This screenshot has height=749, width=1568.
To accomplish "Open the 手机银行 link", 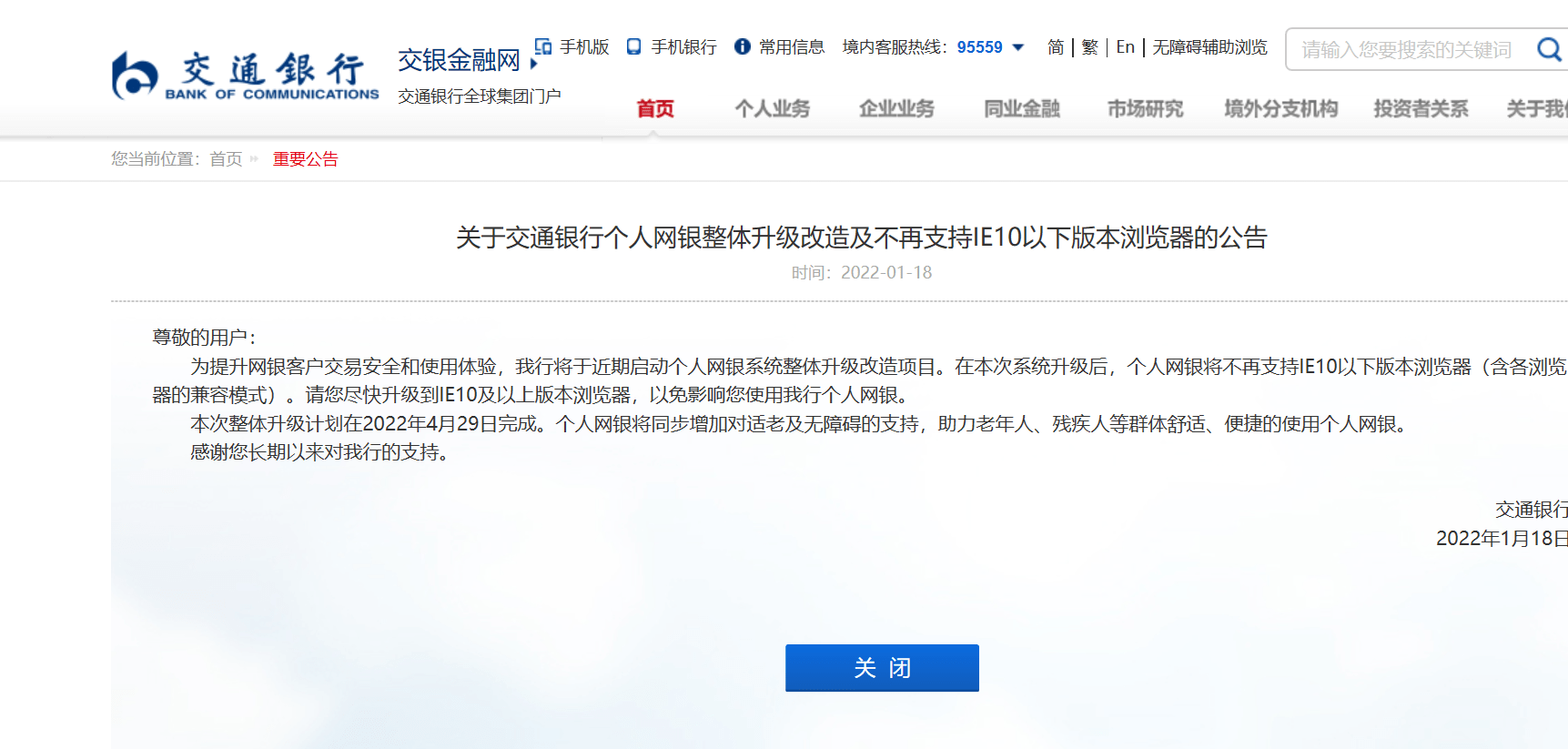I will (684, 46).
